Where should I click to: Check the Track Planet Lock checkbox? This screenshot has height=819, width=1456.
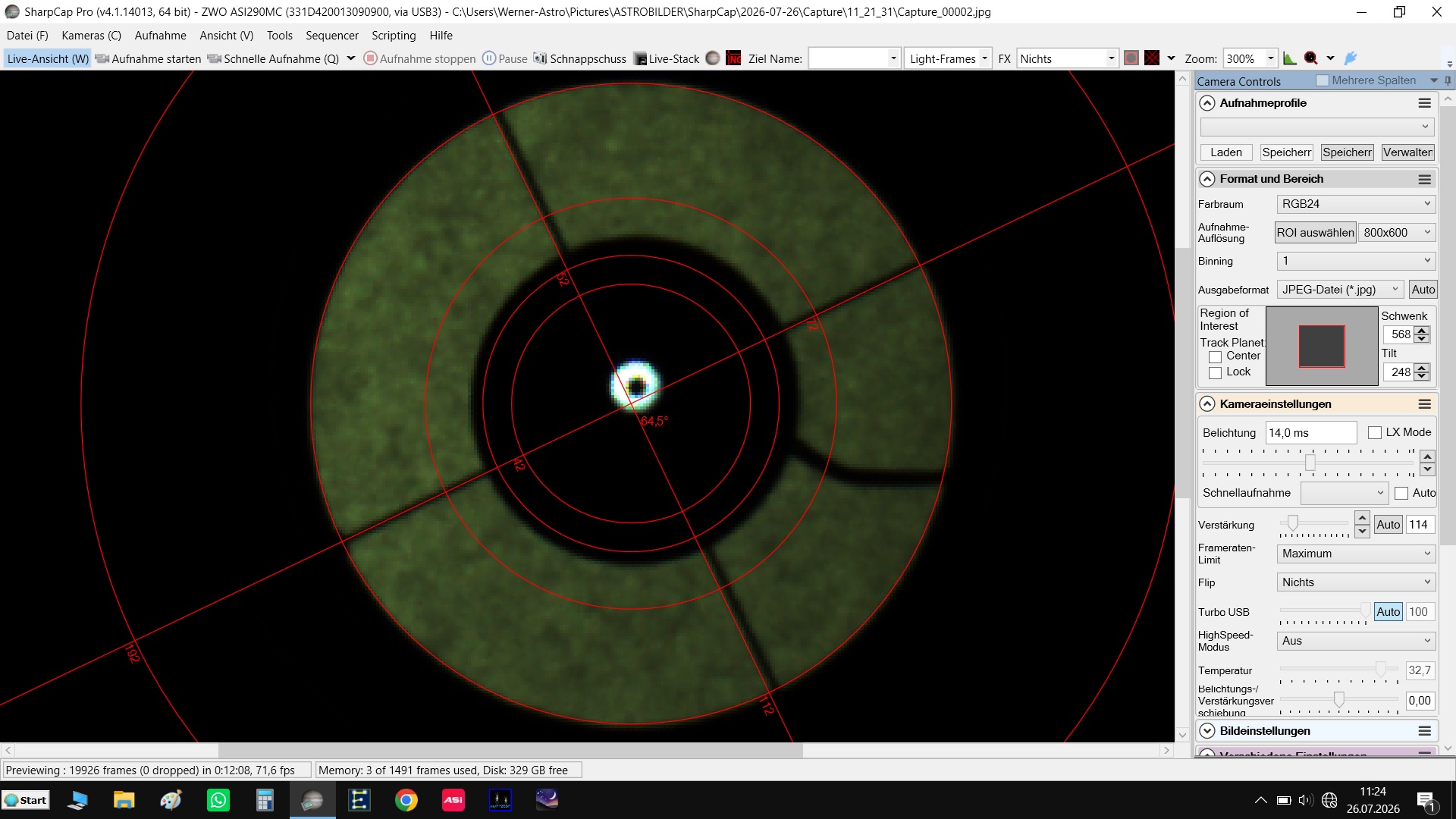(1215, 372)
